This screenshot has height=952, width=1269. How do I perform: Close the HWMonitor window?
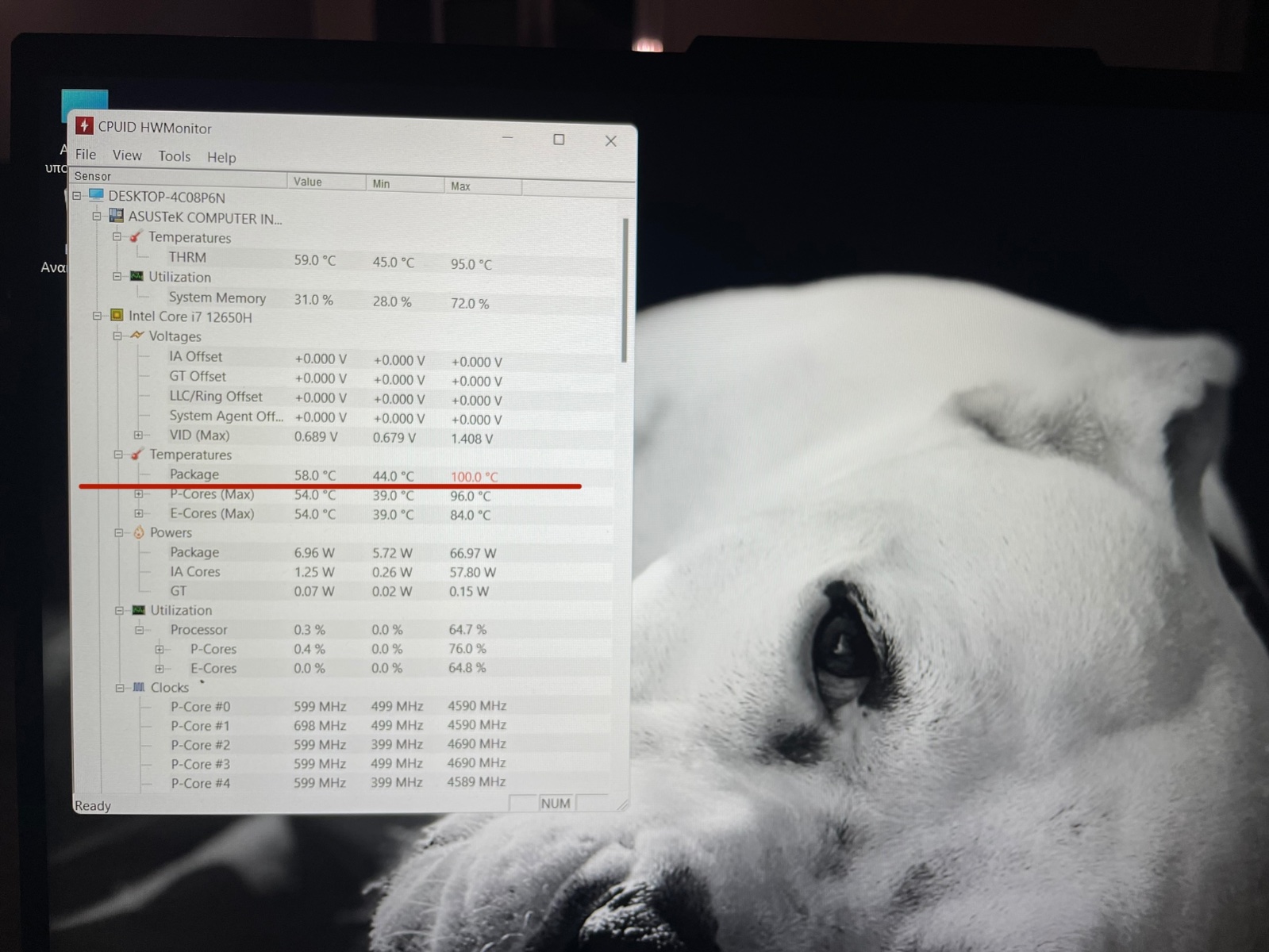coord(611,141)
